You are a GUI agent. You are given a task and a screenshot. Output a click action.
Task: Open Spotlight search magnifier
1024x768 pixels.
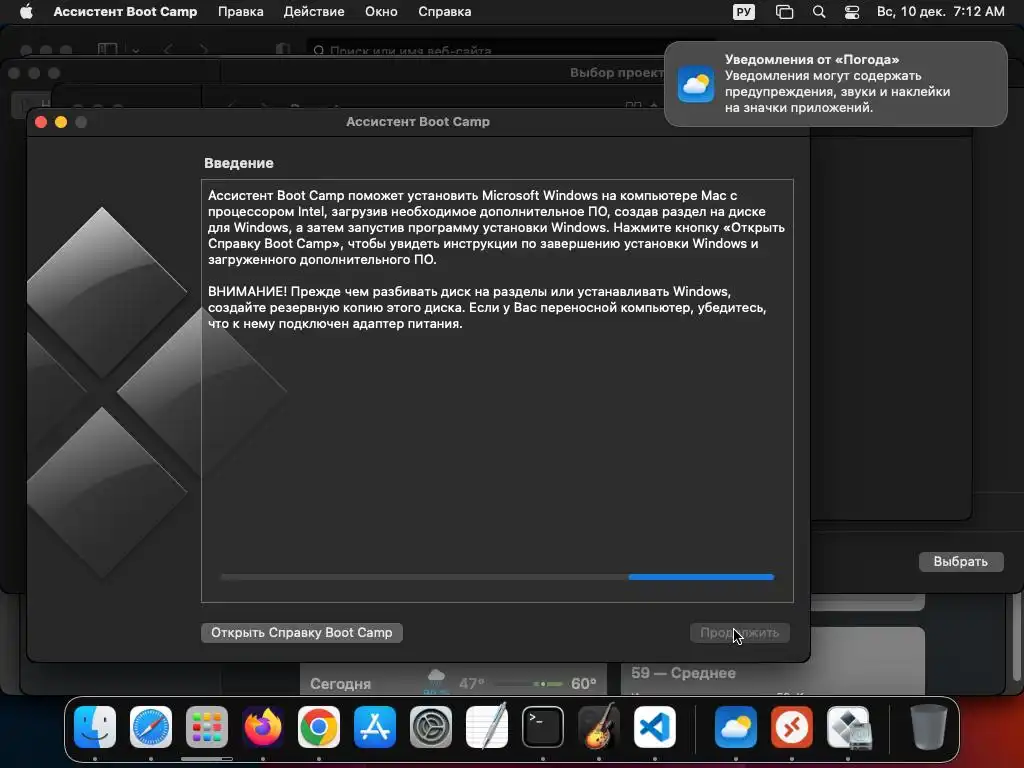click(818, 12)
